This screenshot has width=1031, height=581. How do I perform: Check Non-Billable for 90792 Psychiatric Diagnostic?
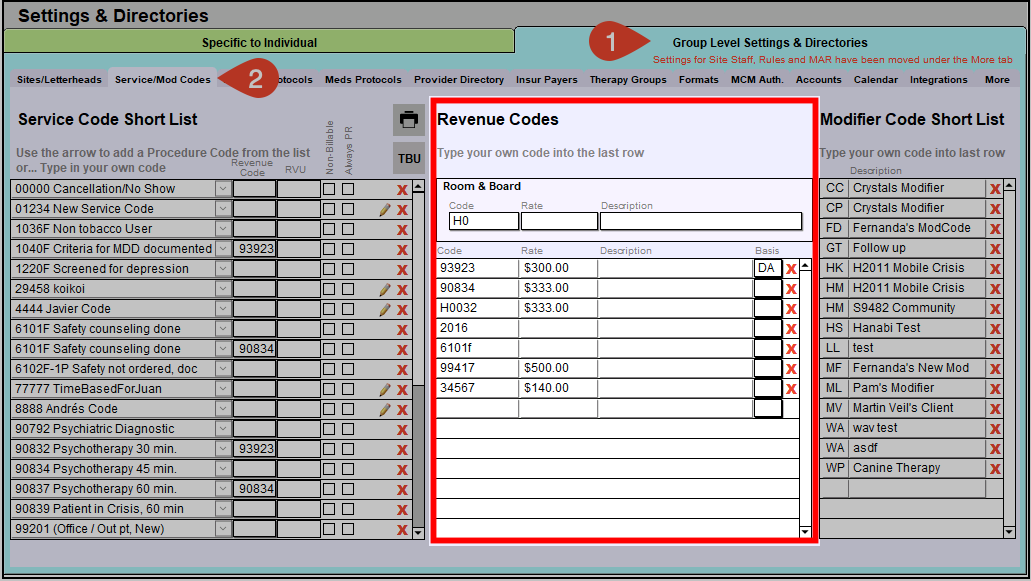coord(328,429)
